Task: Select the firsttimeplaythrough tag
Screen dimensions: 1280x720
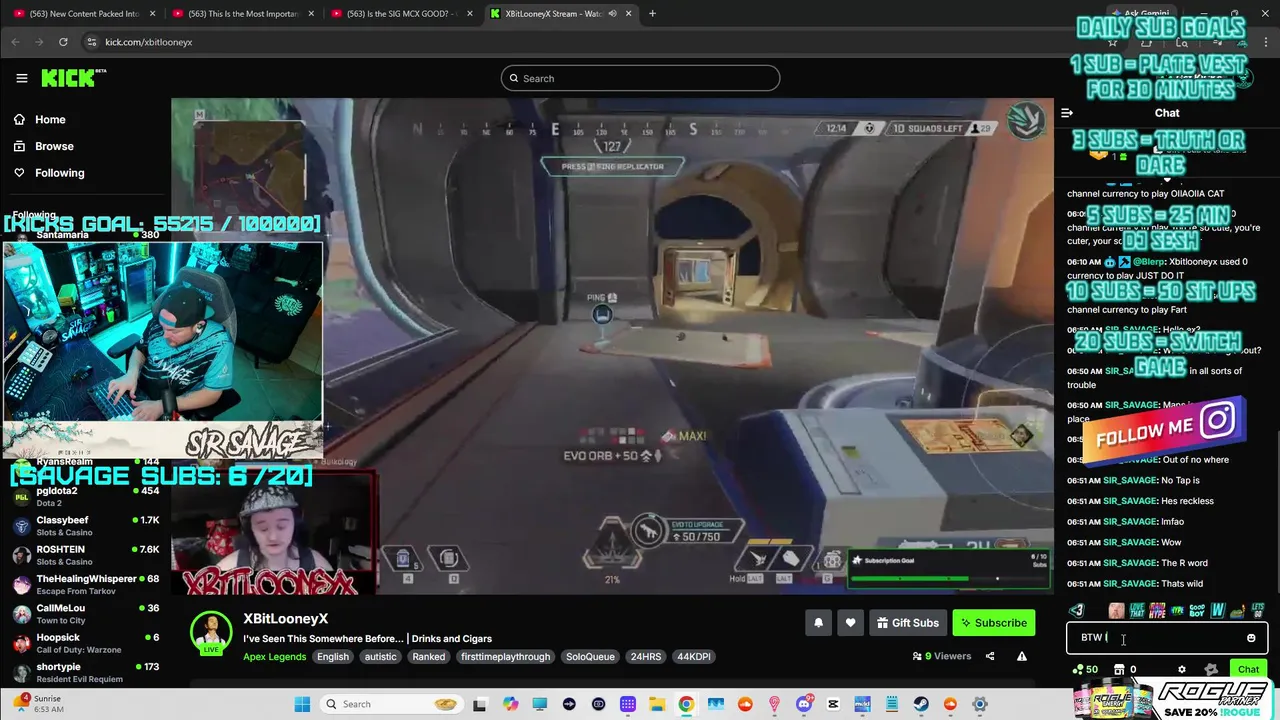Action: pyautogui.click(x=505, y=657)
